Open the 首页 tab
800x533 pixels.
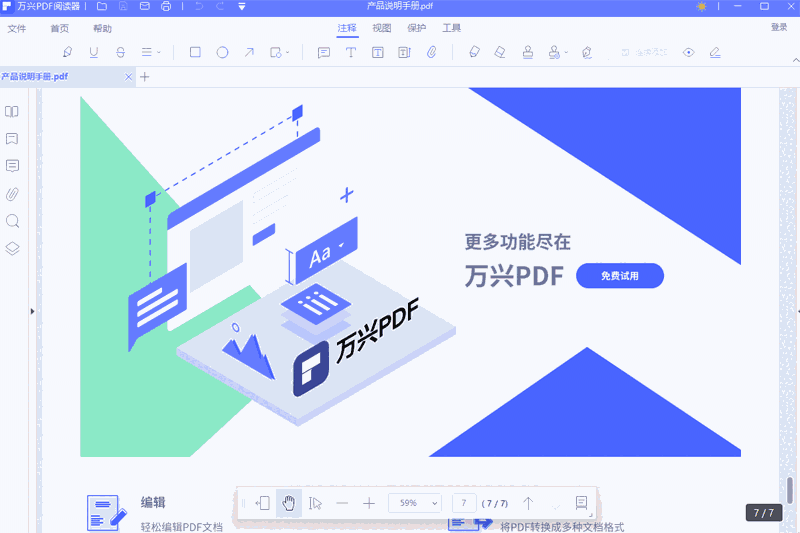(x=60, y=29)
